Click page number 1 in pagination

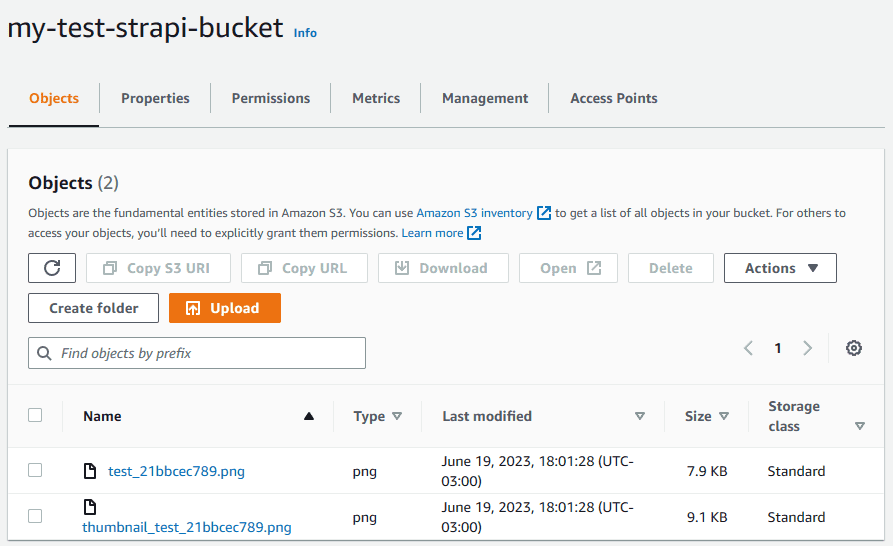(778, 348)
